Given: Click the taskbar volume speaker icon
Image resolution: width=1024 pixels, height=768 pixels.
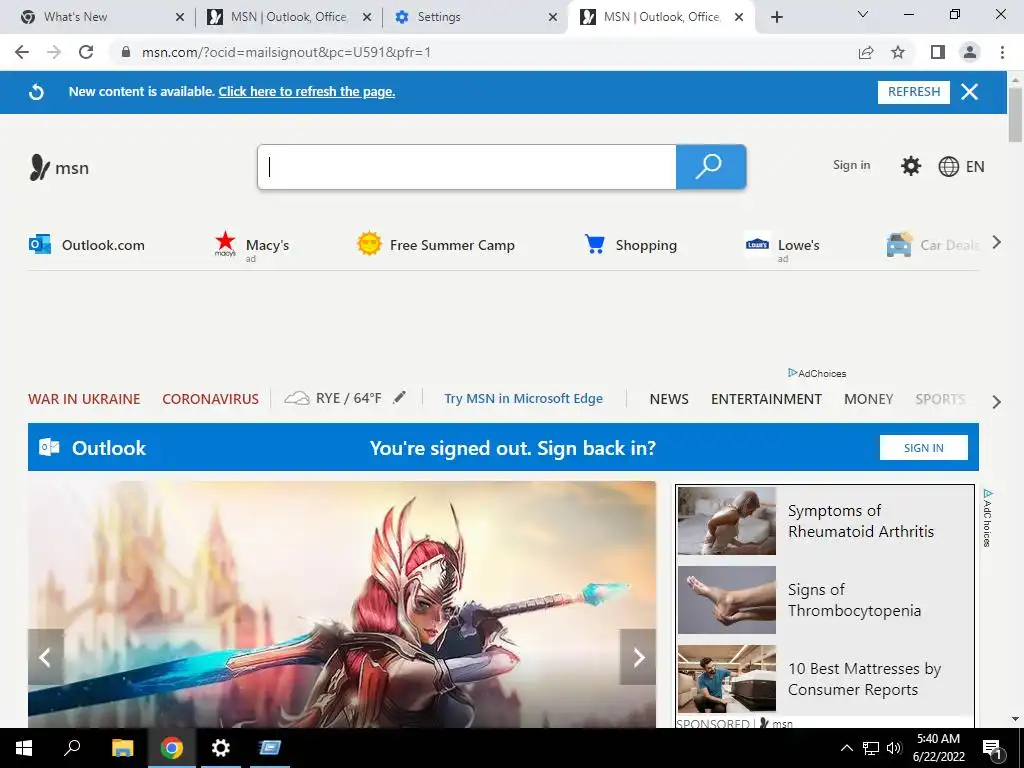Looking at the screenshot, I should click(894, 748).
